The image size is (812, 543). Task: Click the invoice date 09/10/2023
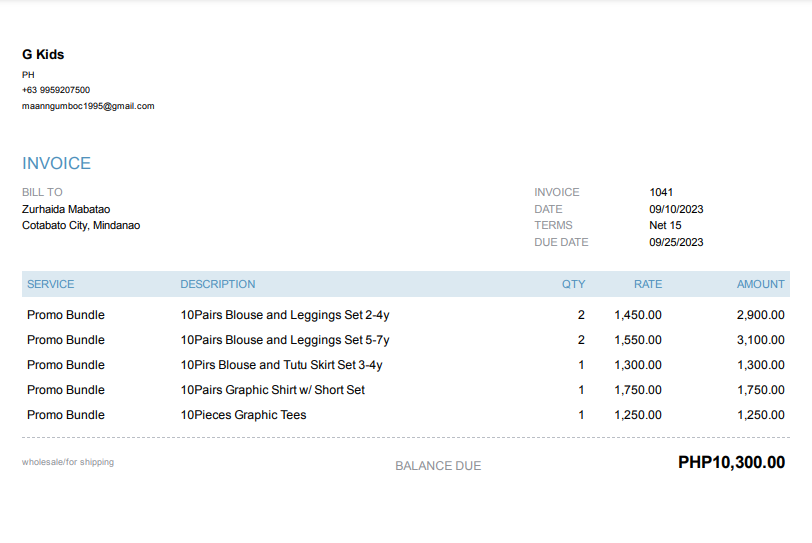point(676,209)
